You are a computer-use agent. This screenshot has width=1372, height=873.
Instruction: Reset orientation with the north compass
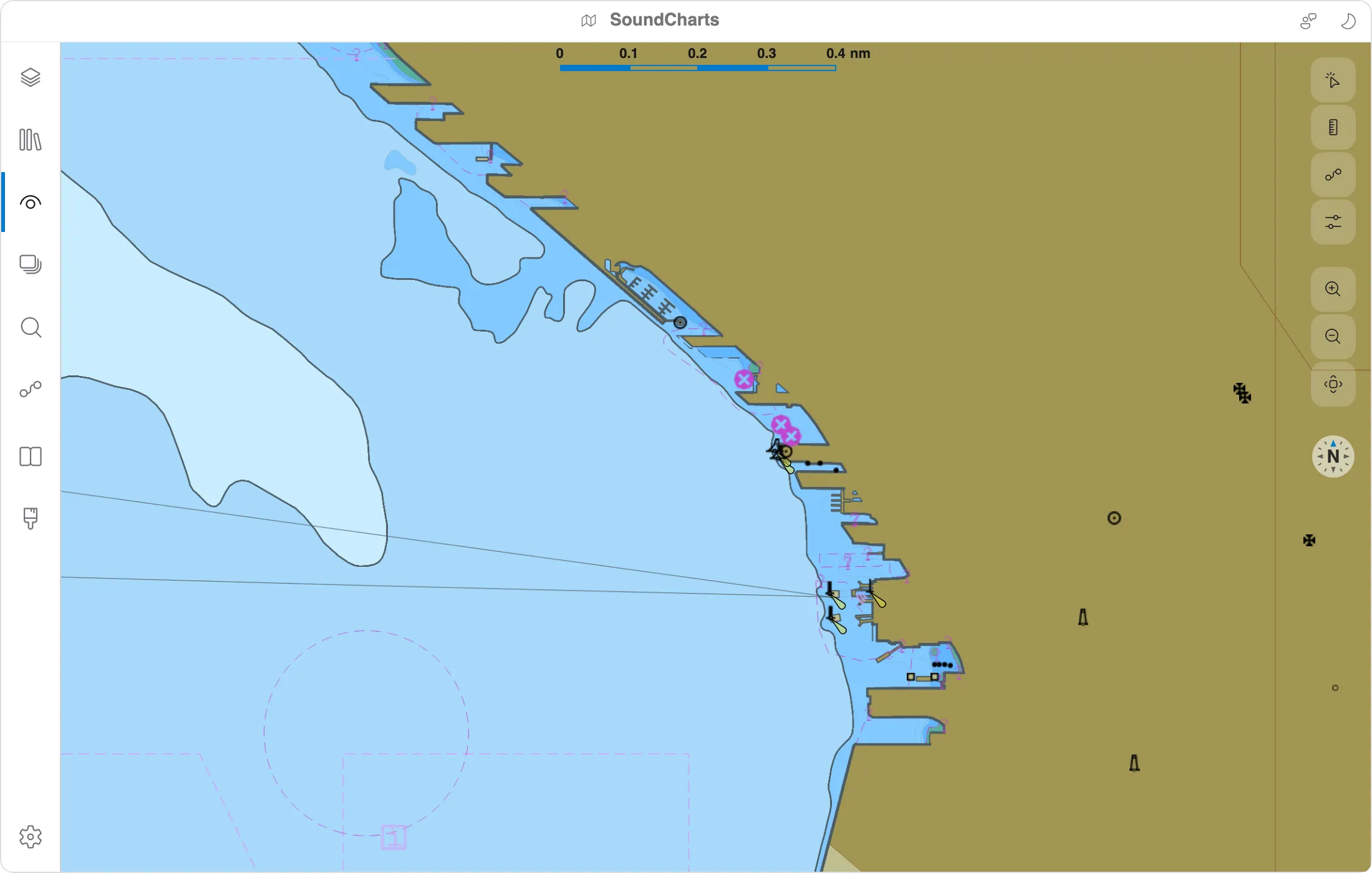1333,456
